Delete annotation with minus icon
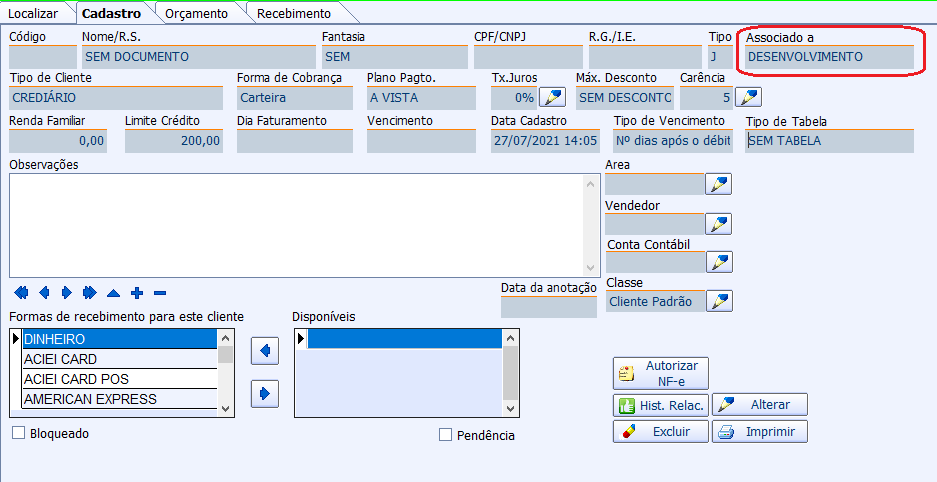The image size is (937, 482). point(160,293)
